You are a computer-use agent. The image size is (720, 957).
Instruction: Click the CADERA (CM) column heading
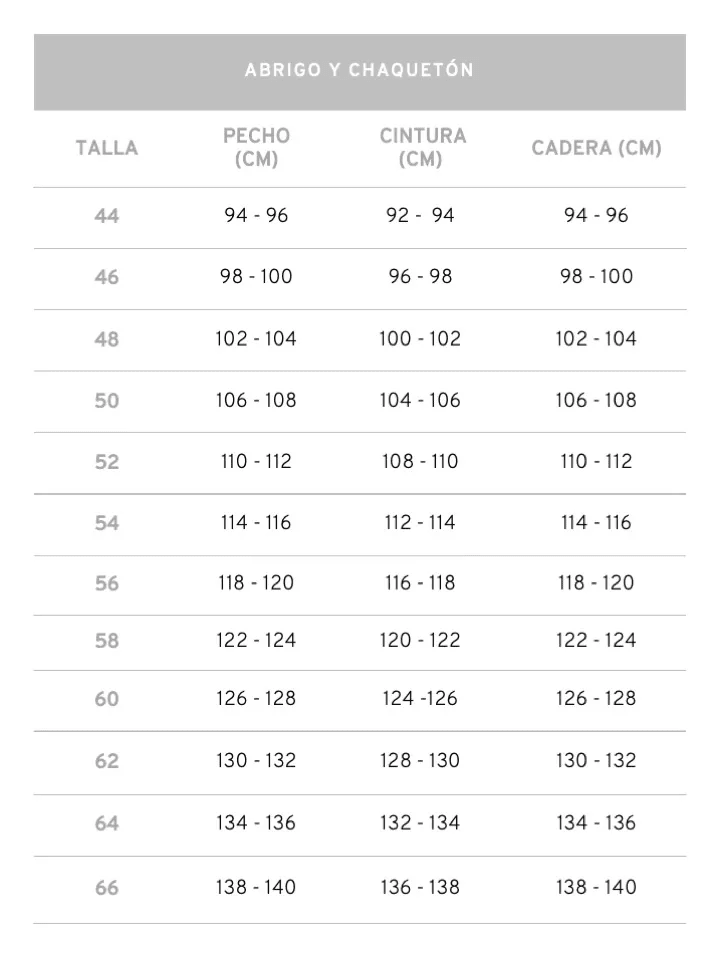click(x=596, y=149)
